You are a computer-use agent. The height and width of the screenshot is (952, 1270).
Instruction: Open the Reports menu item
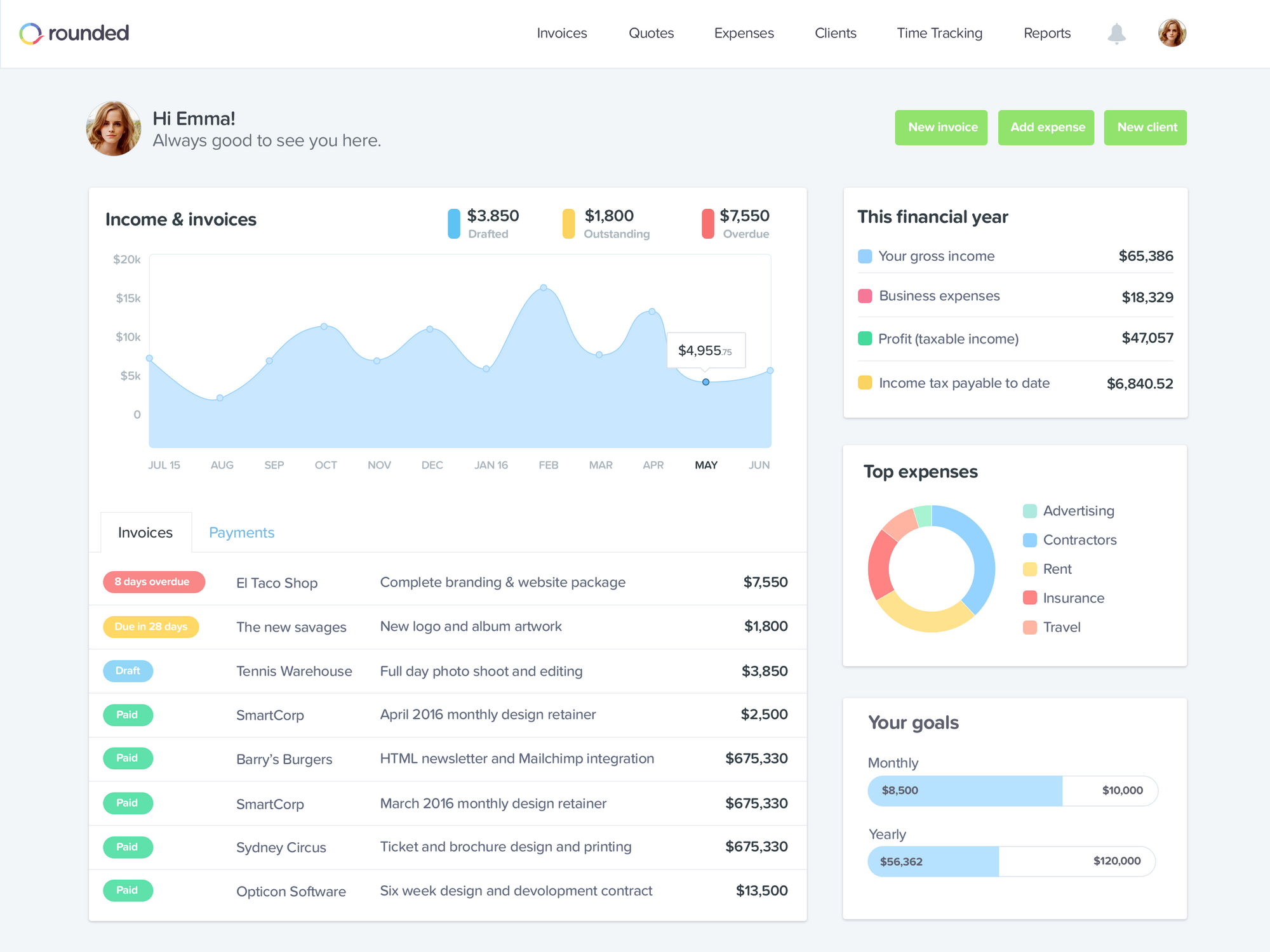point(1046,33)
